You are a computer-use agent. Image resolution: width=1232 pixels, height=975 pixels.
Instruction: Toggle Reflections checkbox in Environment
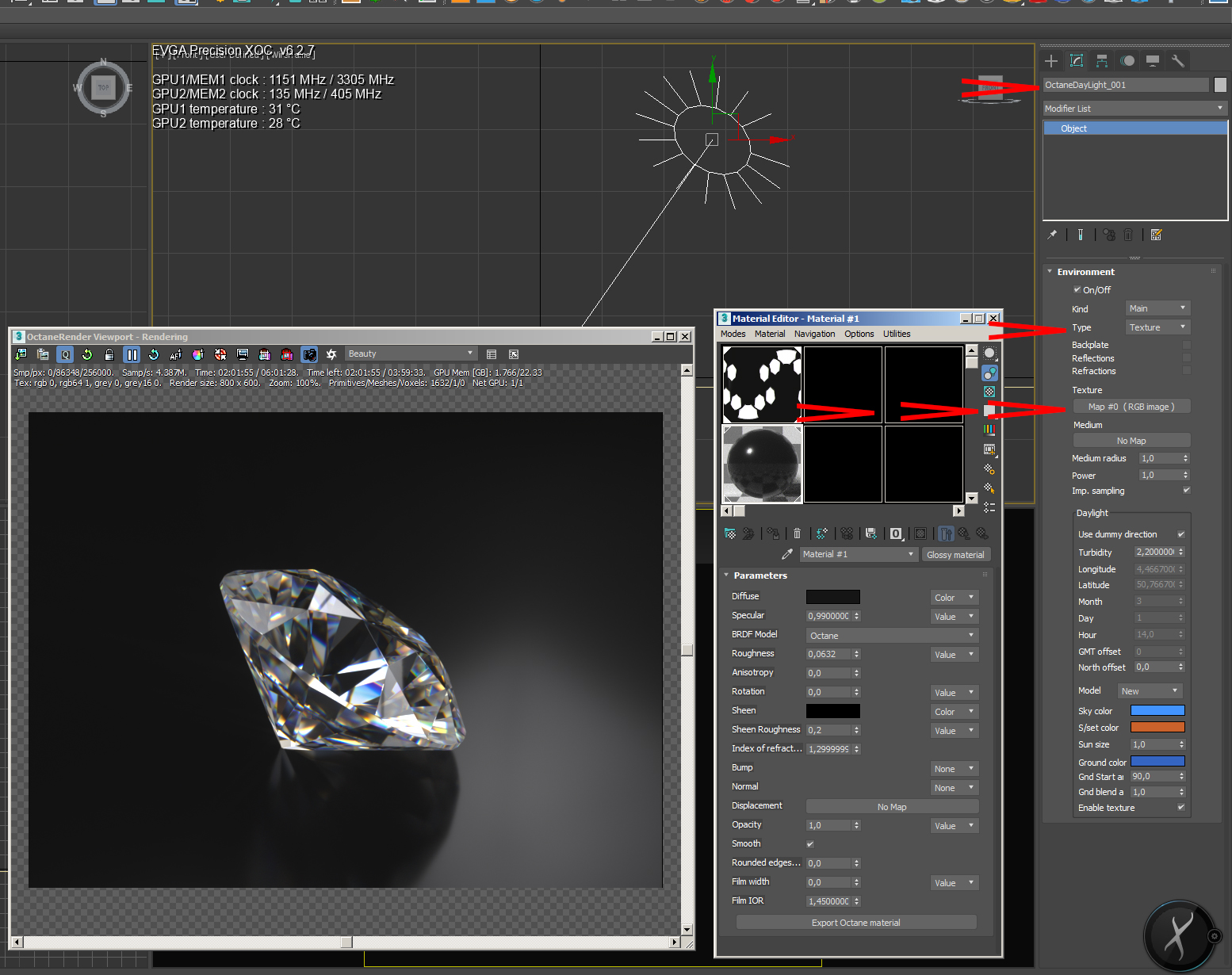(1187, 358)
